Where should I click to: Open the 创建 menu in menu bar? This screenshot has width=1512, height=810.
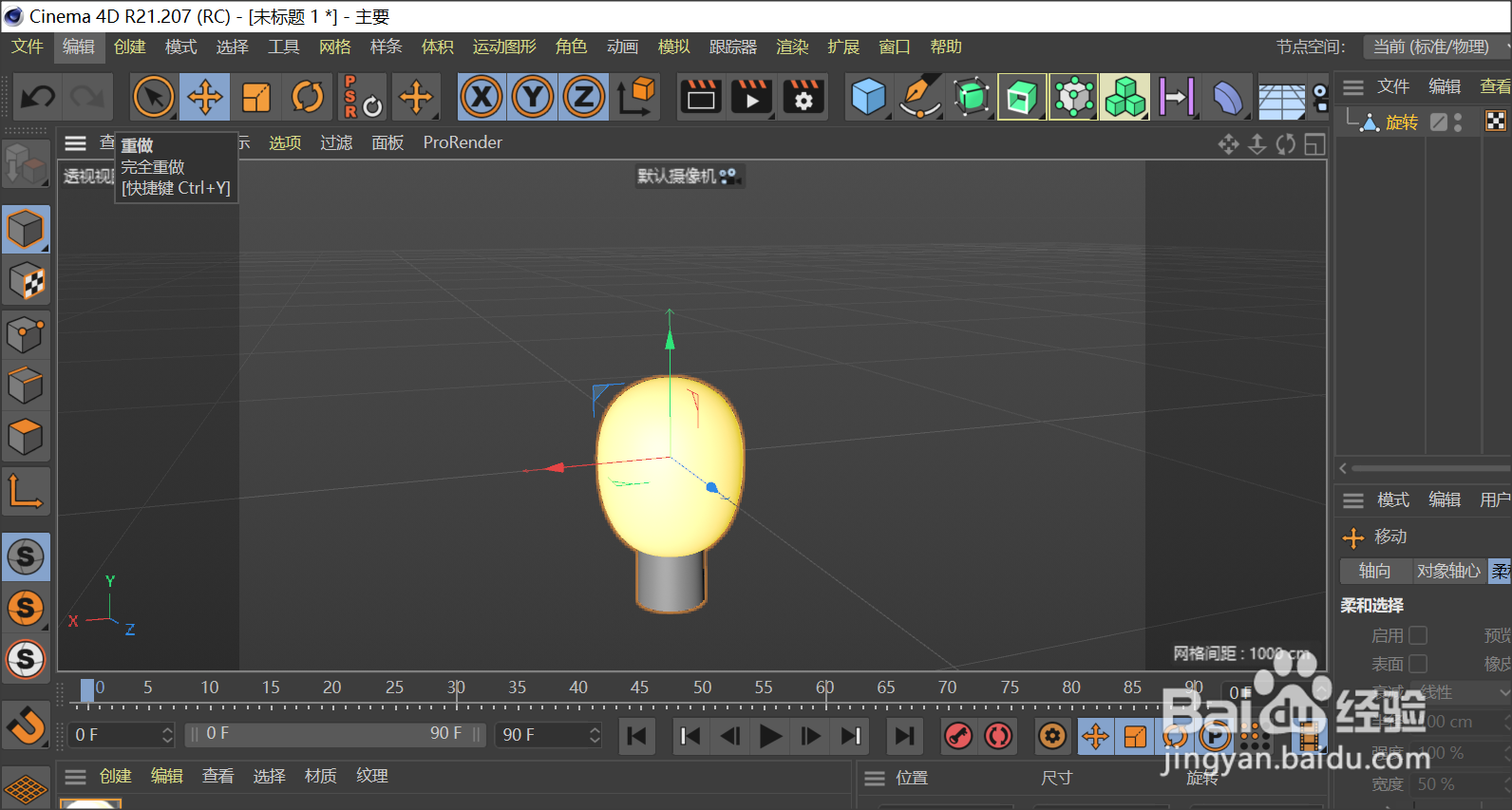129,47
